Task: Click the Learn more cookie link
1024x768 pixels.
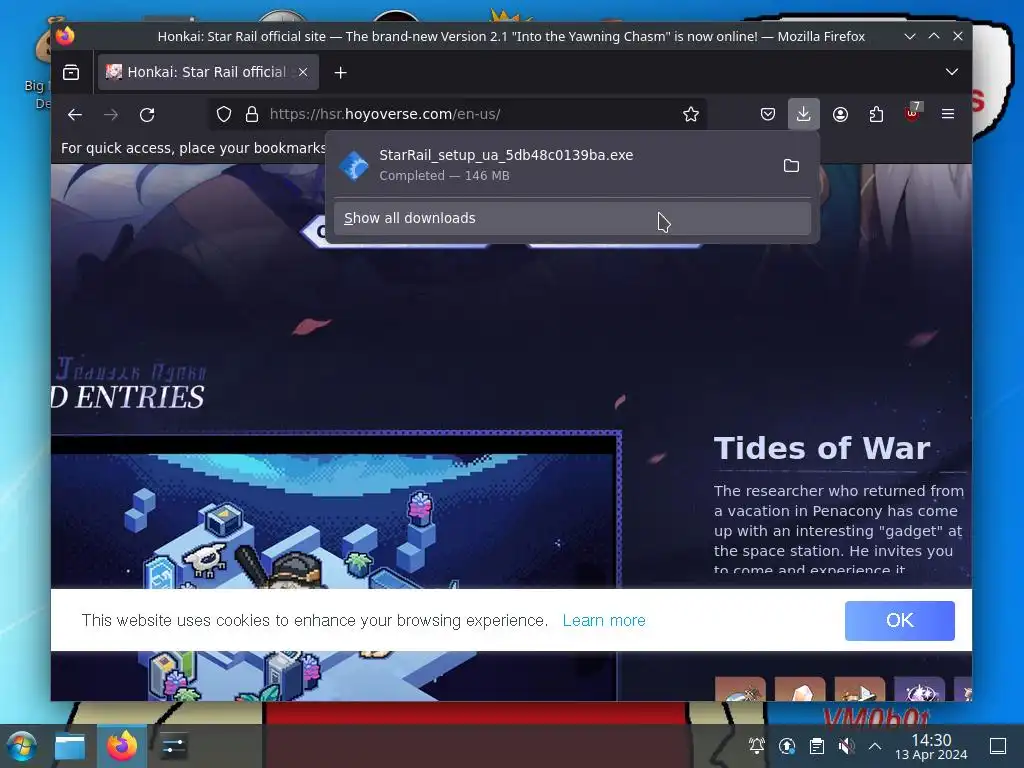Action: 603,620
